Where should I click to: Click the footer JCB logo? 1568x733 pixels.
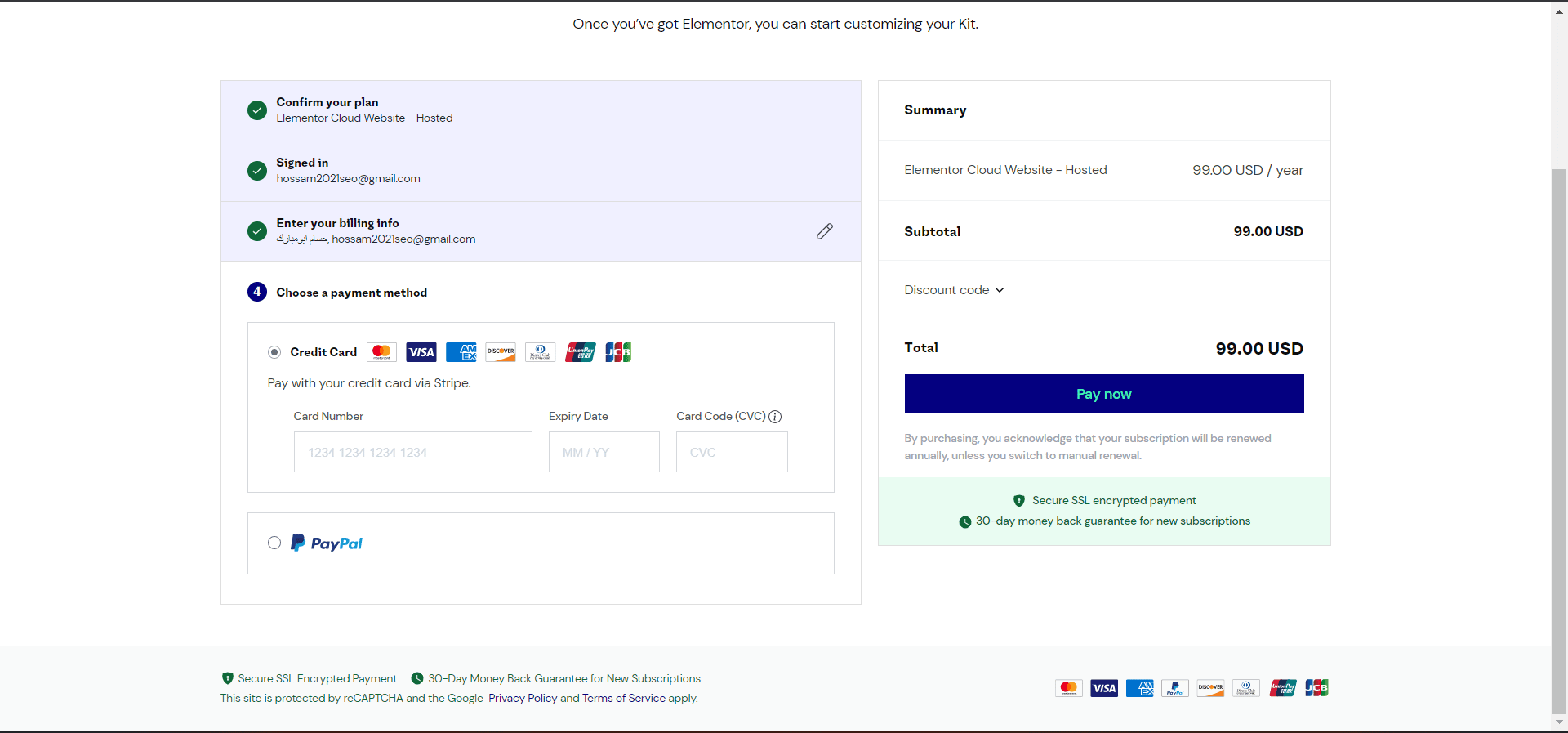pyautogui.click(x=1316, y=688)
